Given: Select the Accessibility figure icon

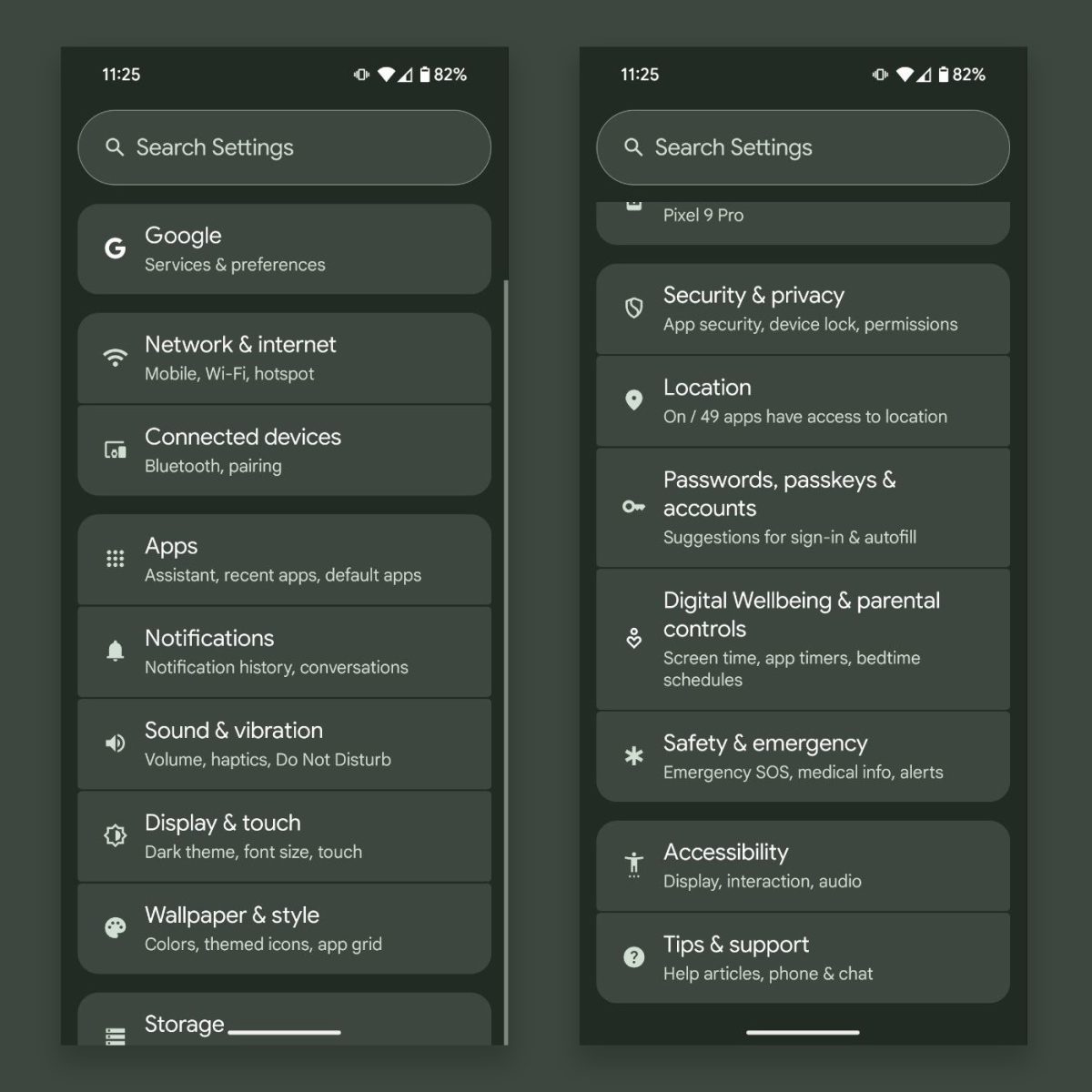Looking at the screenshot, I should pyautogui.click(x=633, y=864).
